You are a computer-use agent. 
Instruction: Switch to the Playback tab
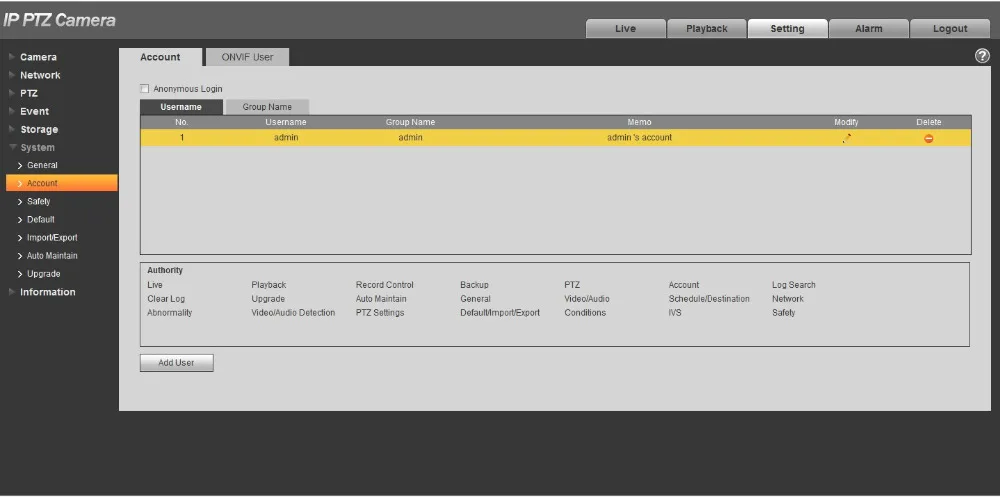[707, 29]
